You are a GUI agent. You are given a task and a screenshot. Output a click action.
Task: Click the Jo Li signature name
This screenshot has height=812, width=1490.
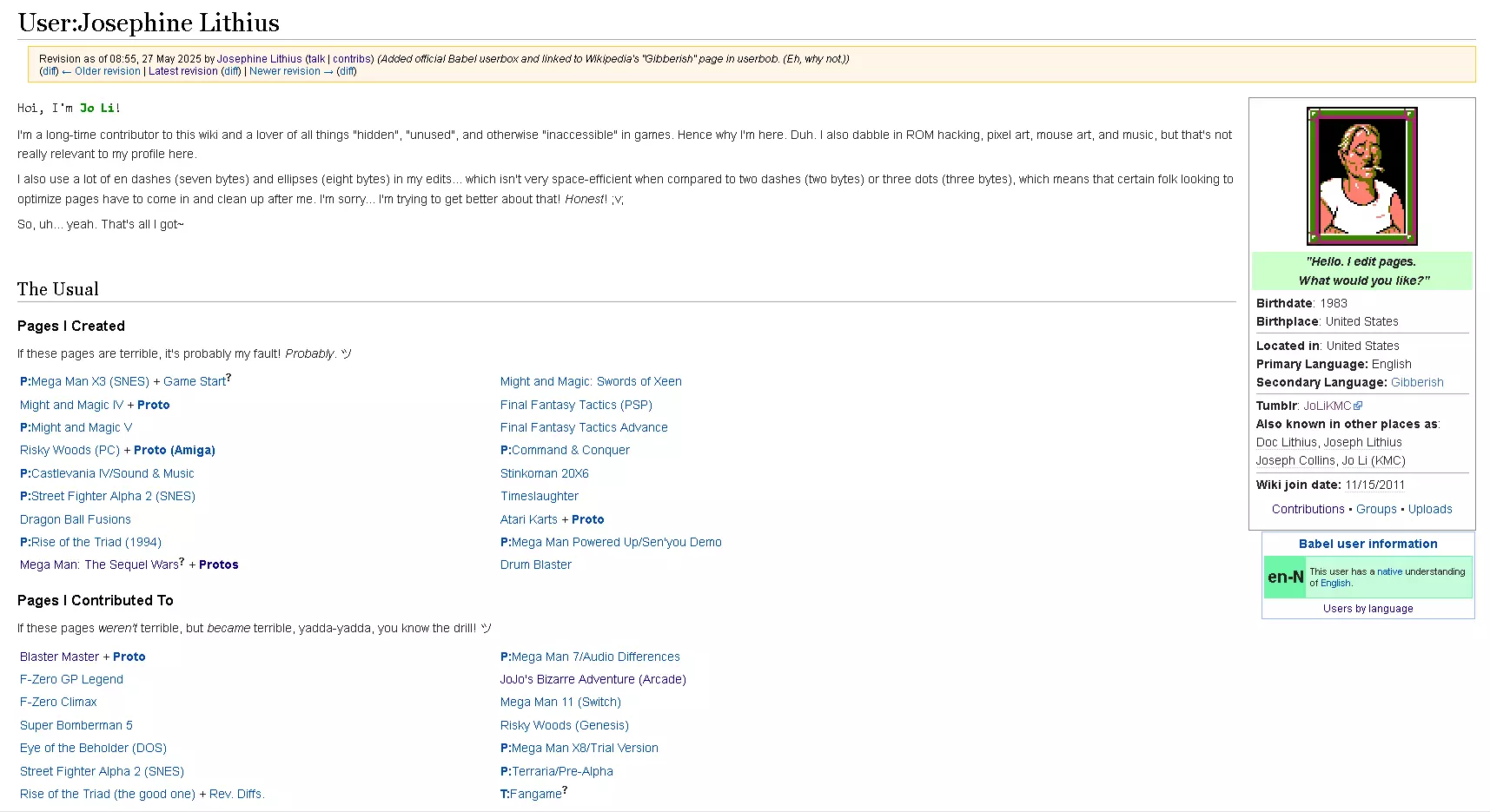coord(96,109)
